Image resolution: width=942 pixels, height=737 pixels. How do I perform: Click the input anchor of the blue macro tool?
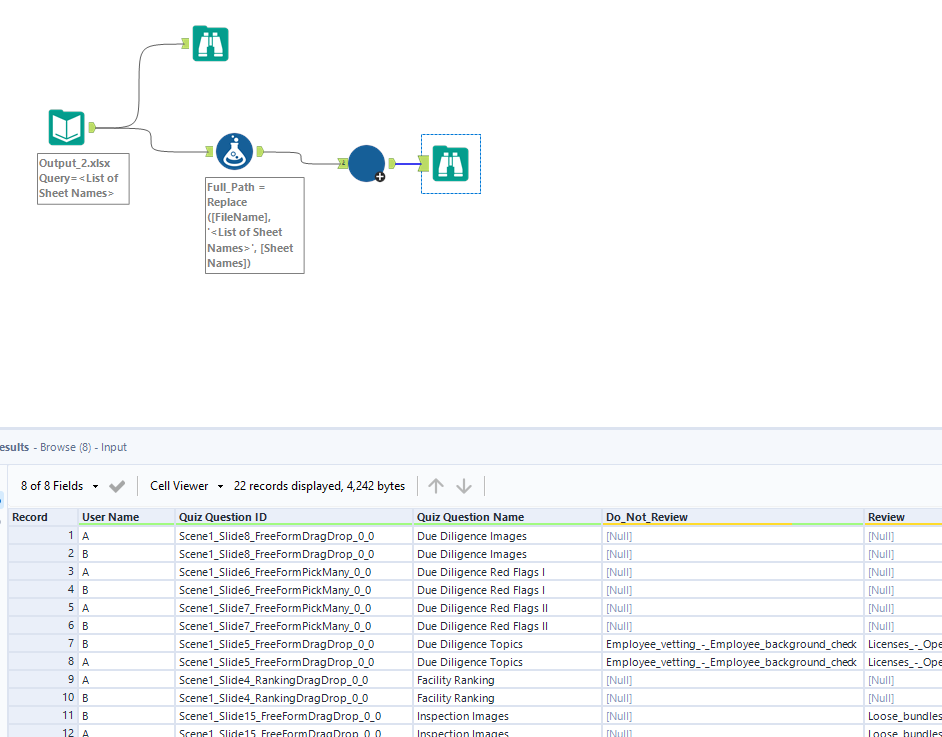[x=343, y=163]
